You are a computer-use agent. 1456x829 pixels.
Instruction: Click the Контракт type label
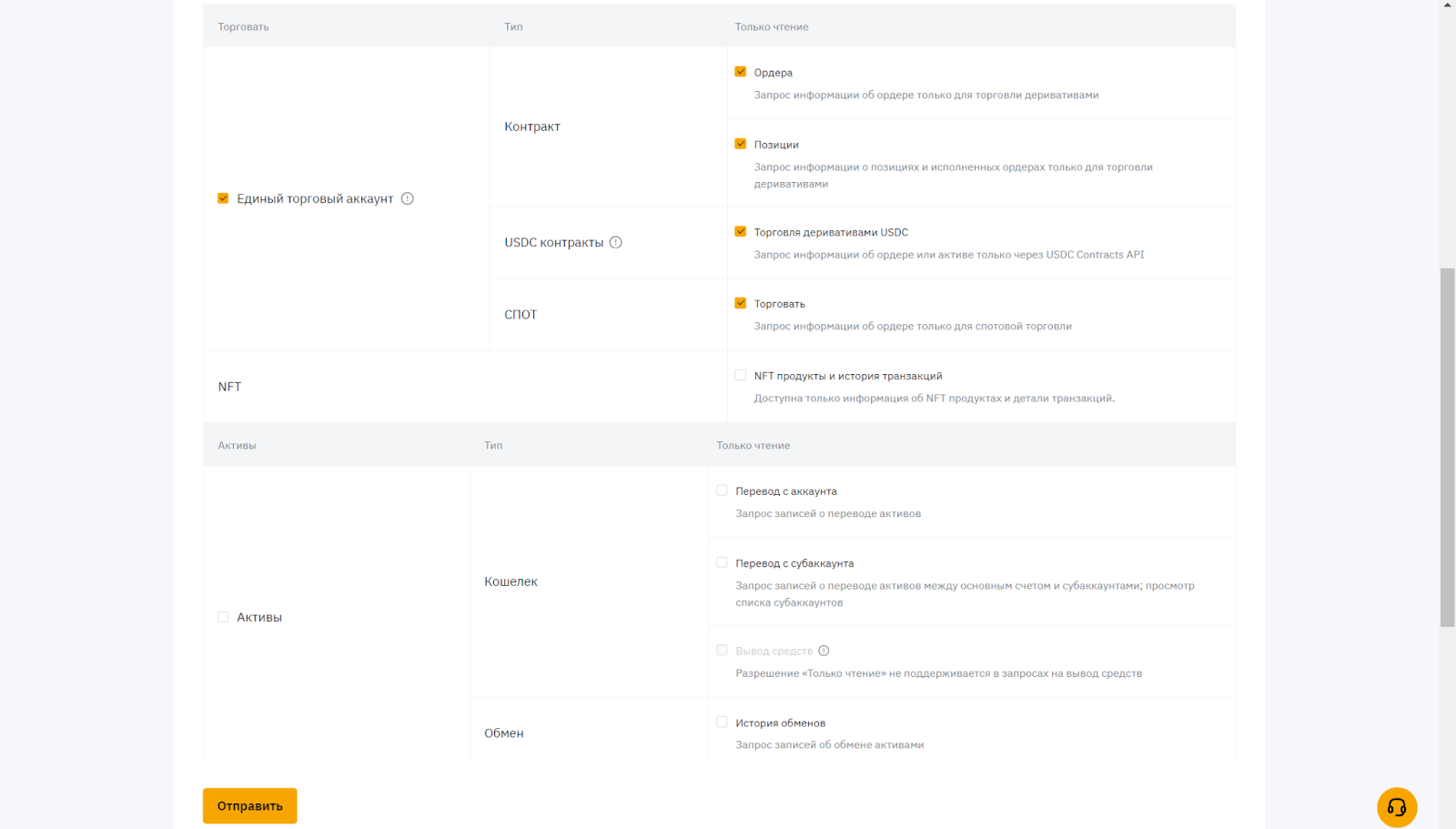tap(532, 126)
